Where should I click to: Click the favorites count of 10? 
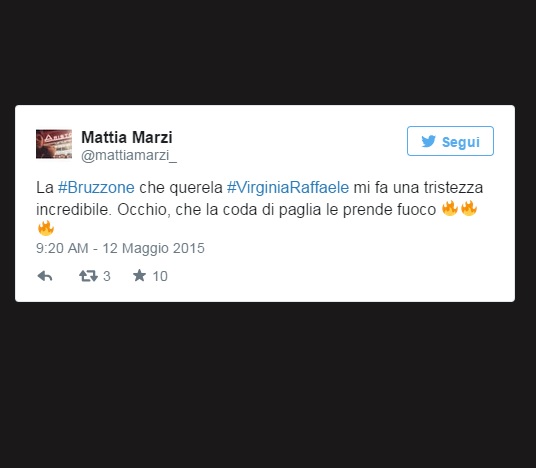coord(160,276)
